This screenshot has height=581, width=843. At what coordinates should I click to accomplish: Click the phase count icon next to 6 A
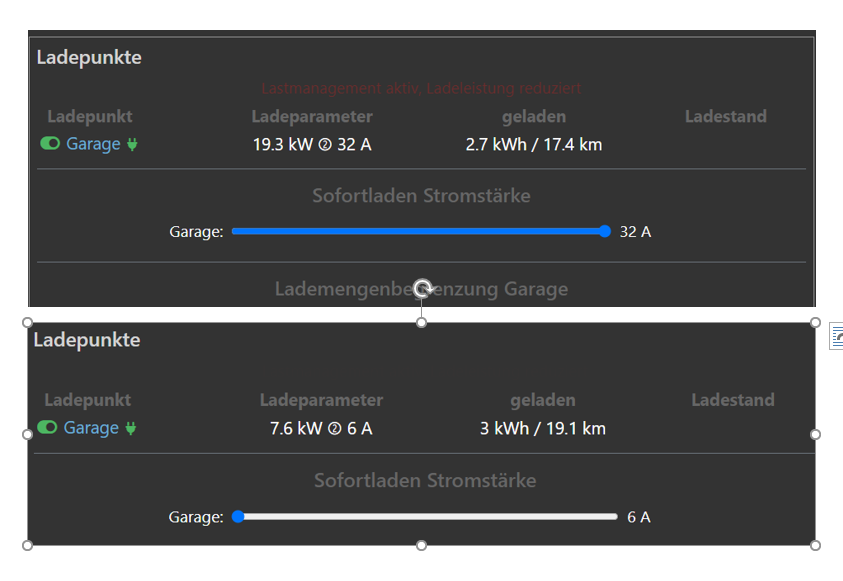334,429
